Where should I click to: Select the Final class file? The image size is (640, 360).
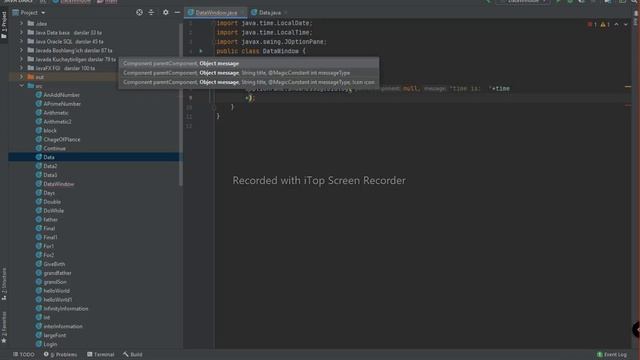[x=45, y=229]
